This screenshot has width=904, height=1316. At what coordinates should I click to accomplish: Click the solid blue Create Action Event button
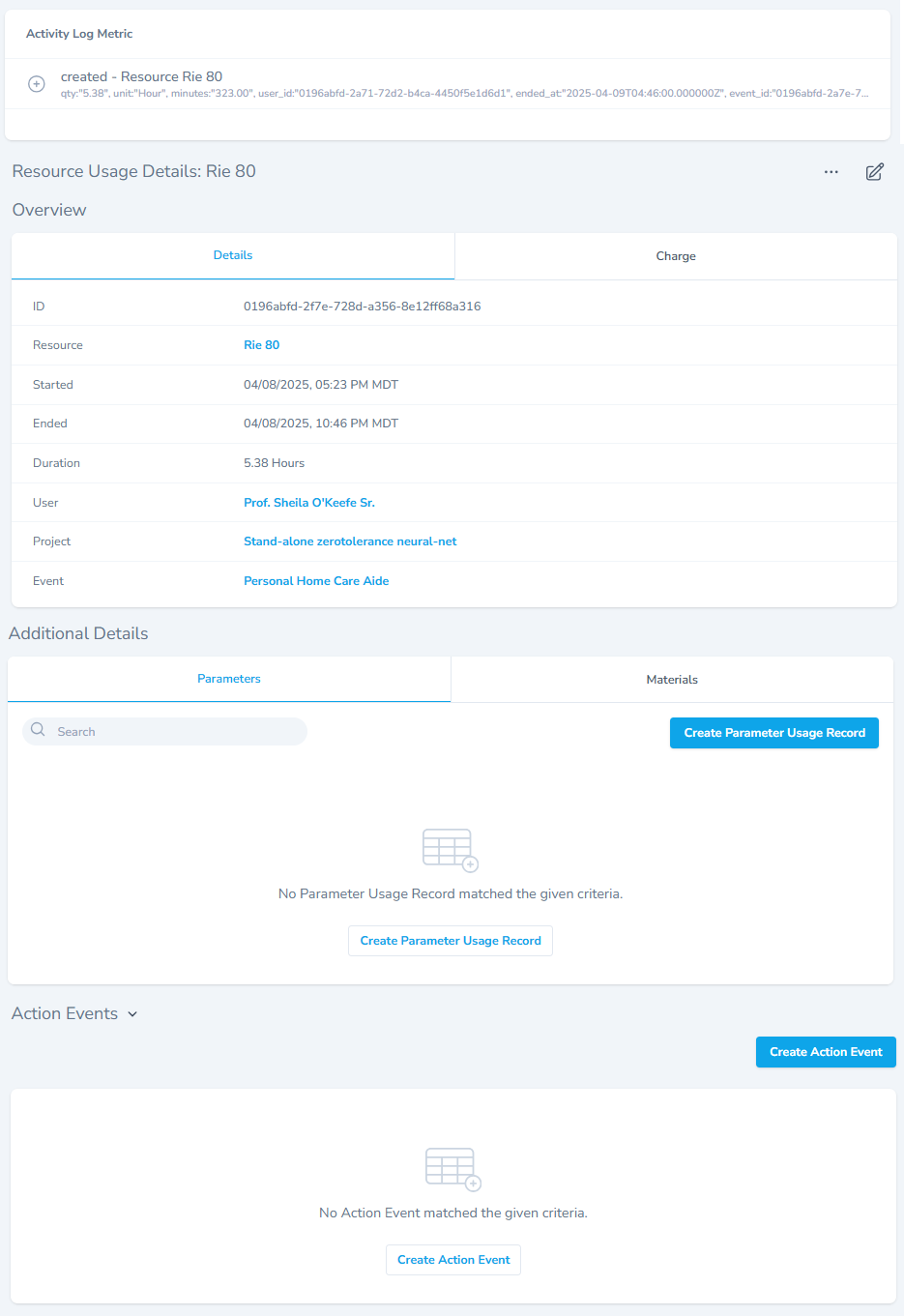pyautogui.click(x=825, y=1052)
